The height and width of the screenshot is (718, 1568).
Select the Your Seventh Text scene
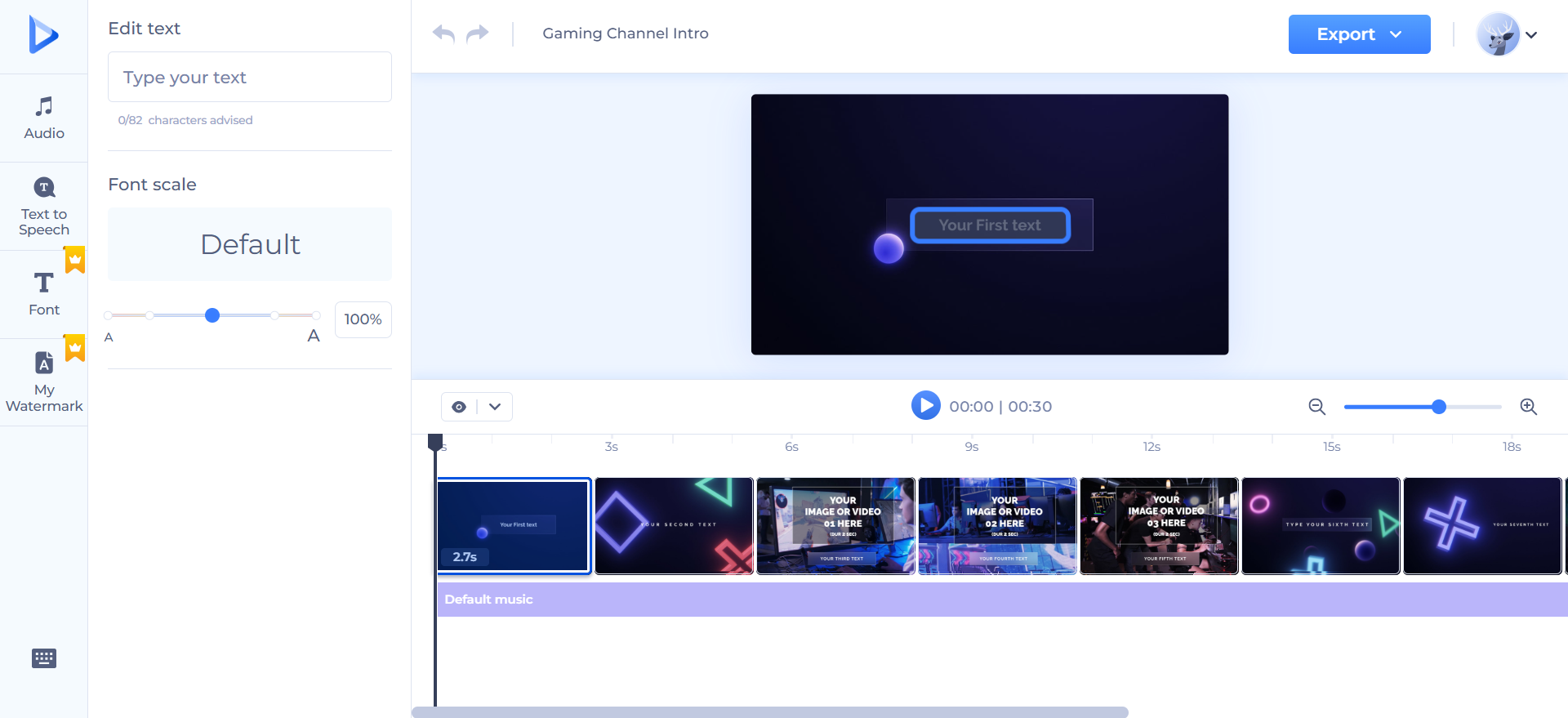pos(1482,526)
